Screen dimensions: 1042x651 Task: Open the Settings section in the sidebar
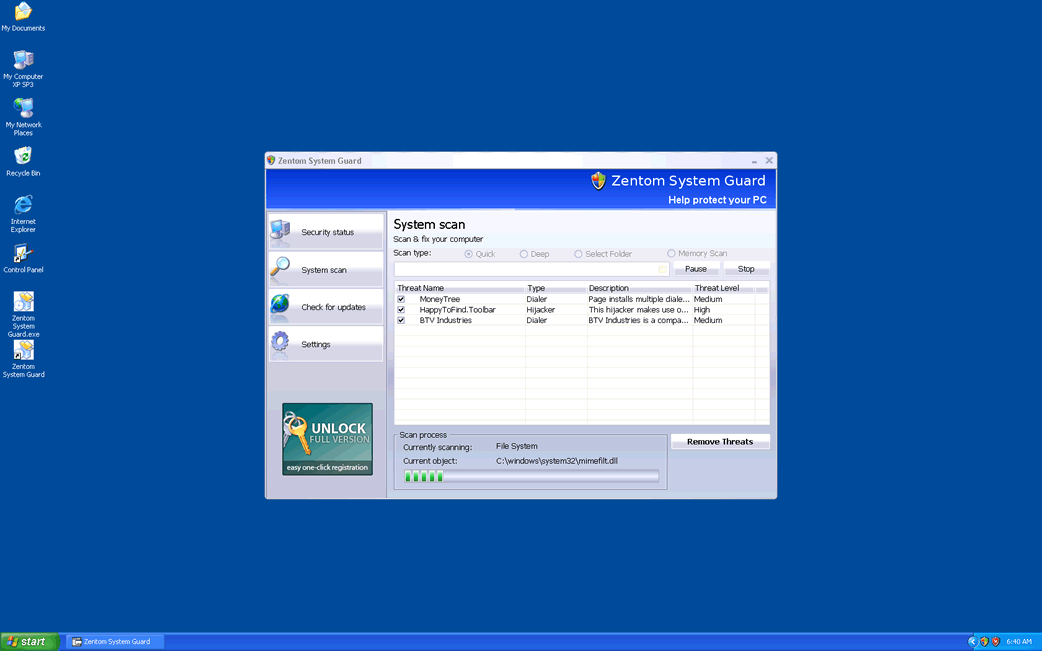(326, 344)
